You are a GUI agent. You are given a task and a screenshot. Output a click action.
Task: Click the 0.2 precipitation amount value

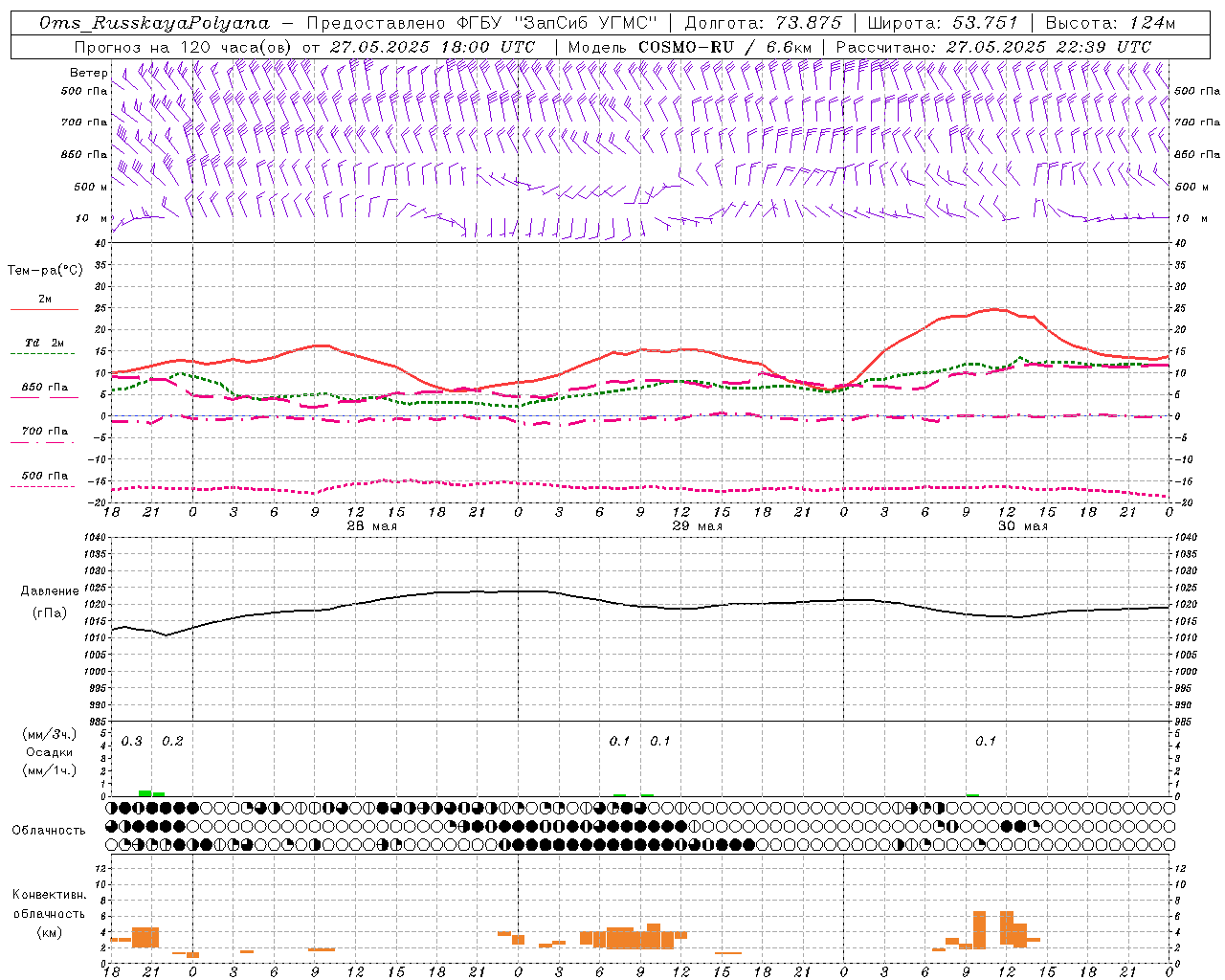point(172,742)
